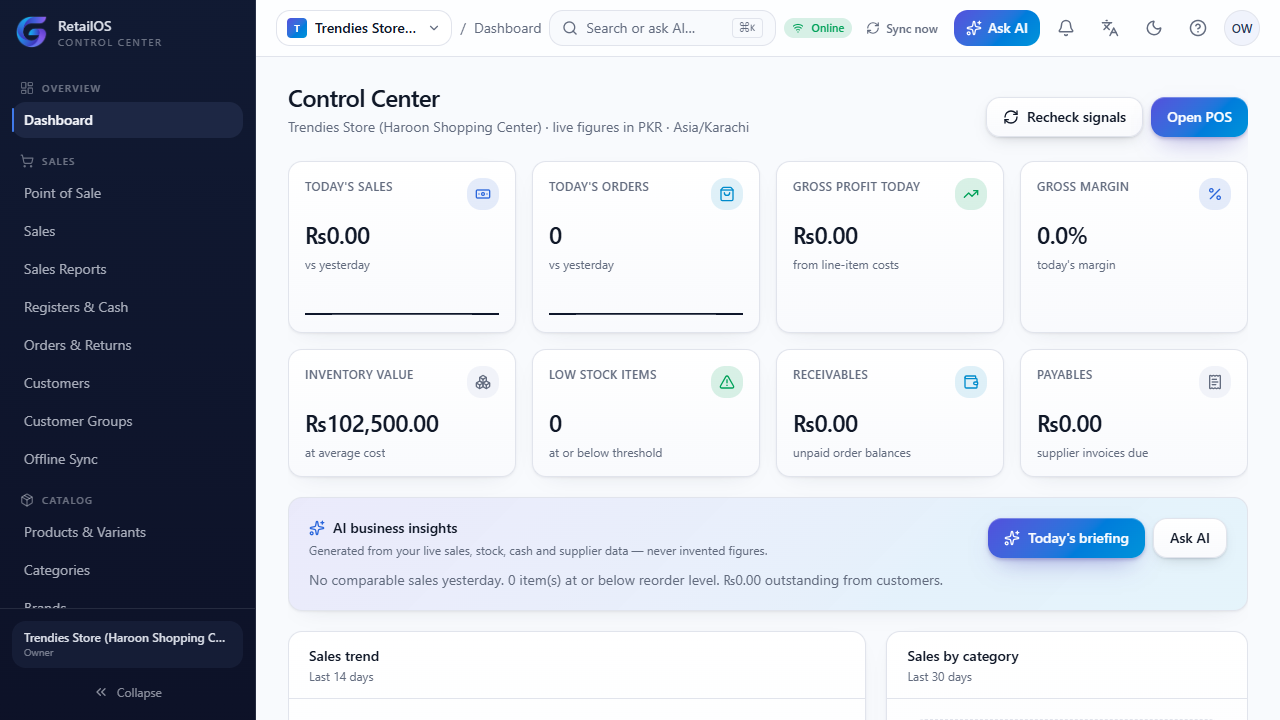Click the Search or ask AI field
1280x720 pixels.
[662, 28]
